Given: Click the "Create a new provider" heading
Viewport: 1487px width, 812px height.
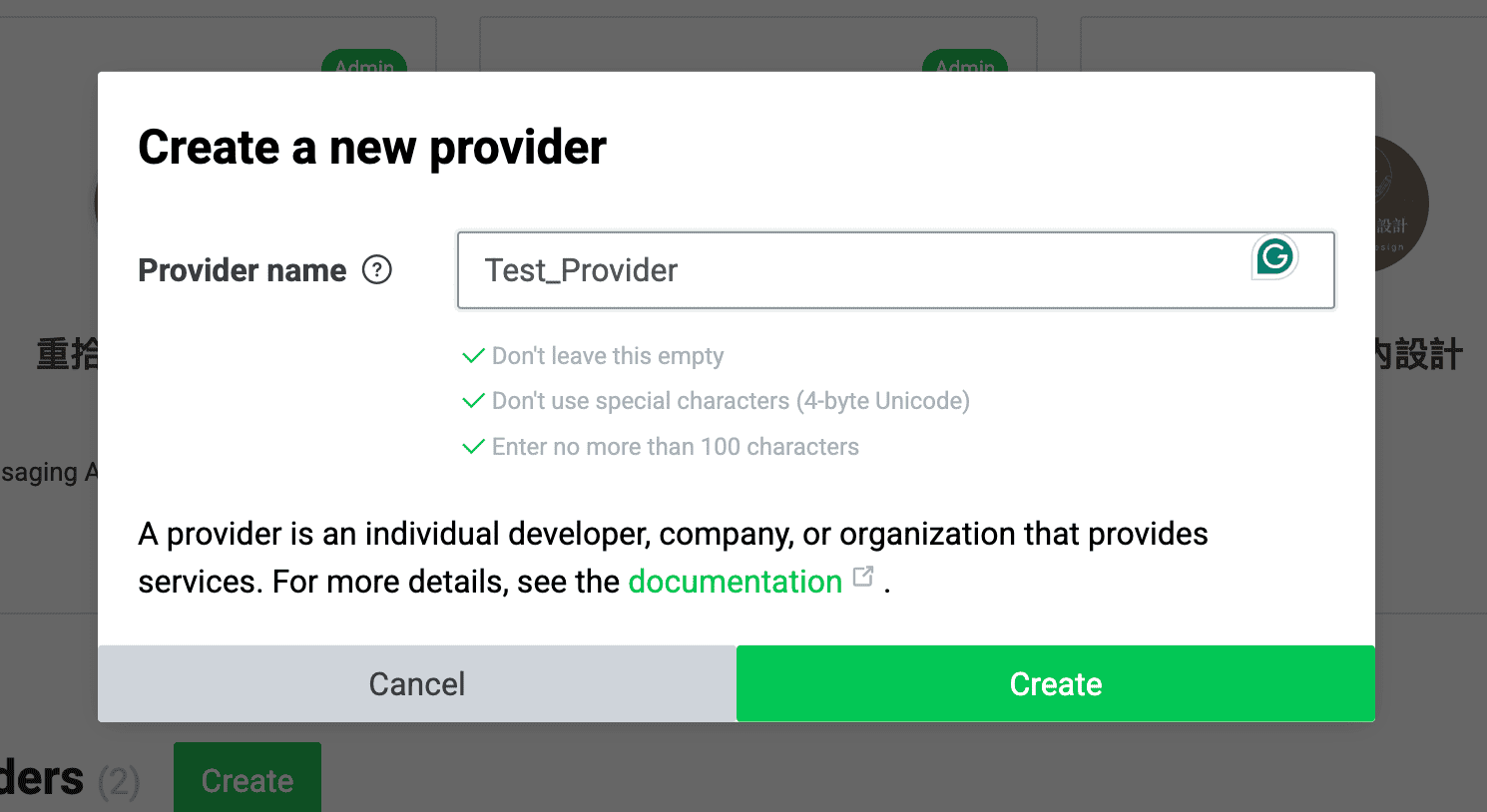Looking at the screenshot, I should [372, 148].
